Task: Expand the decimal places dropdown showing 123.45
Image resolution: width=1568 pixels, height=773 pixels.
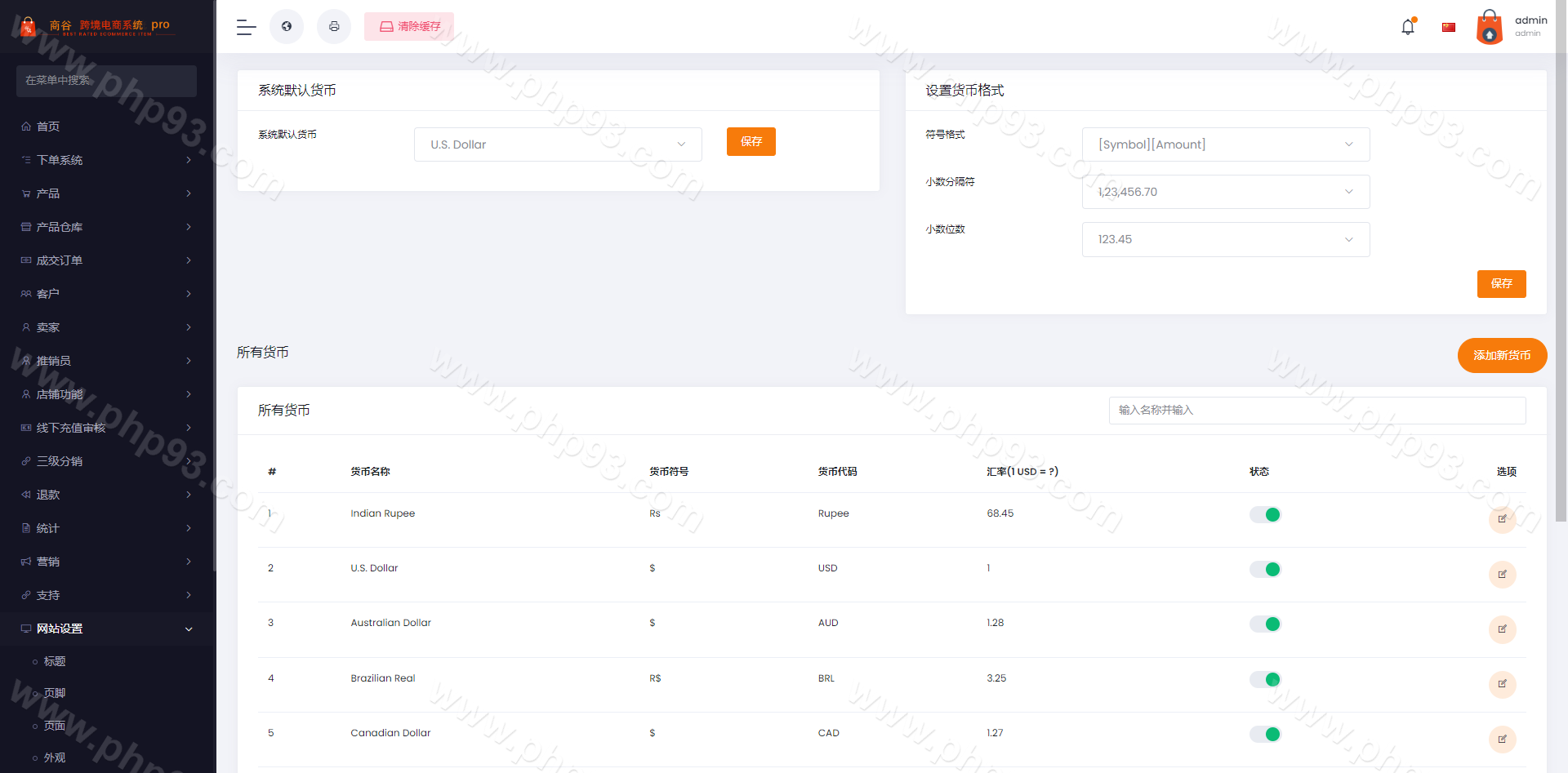Action: pos(1225,239)
